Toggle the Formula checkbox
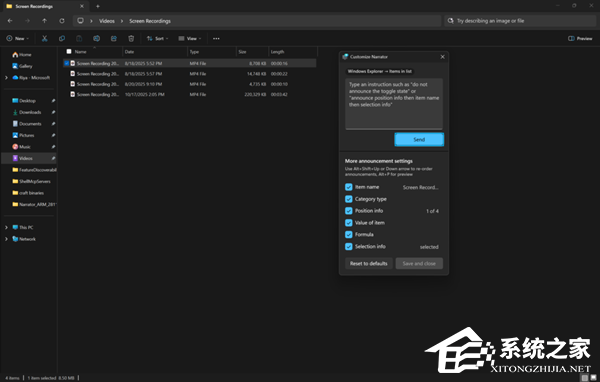 click(349, 234)
